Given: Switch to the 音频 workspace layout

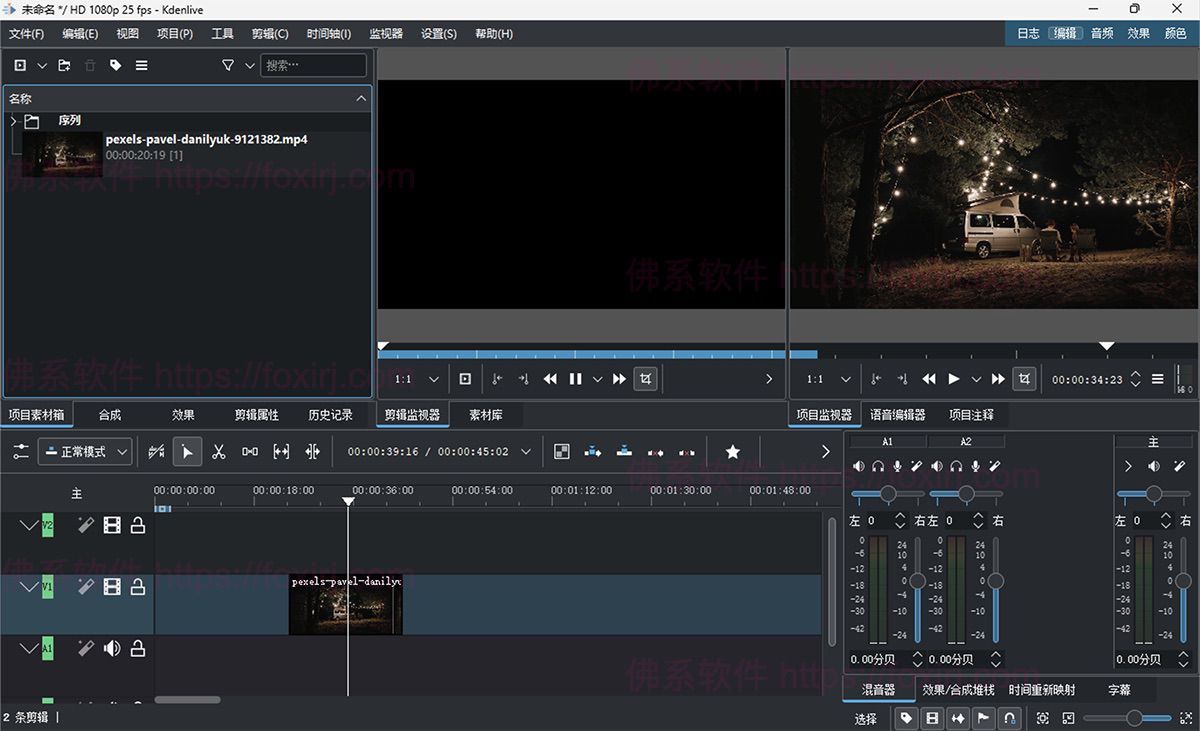Looking at the screenshot, I should point(1101,33).
